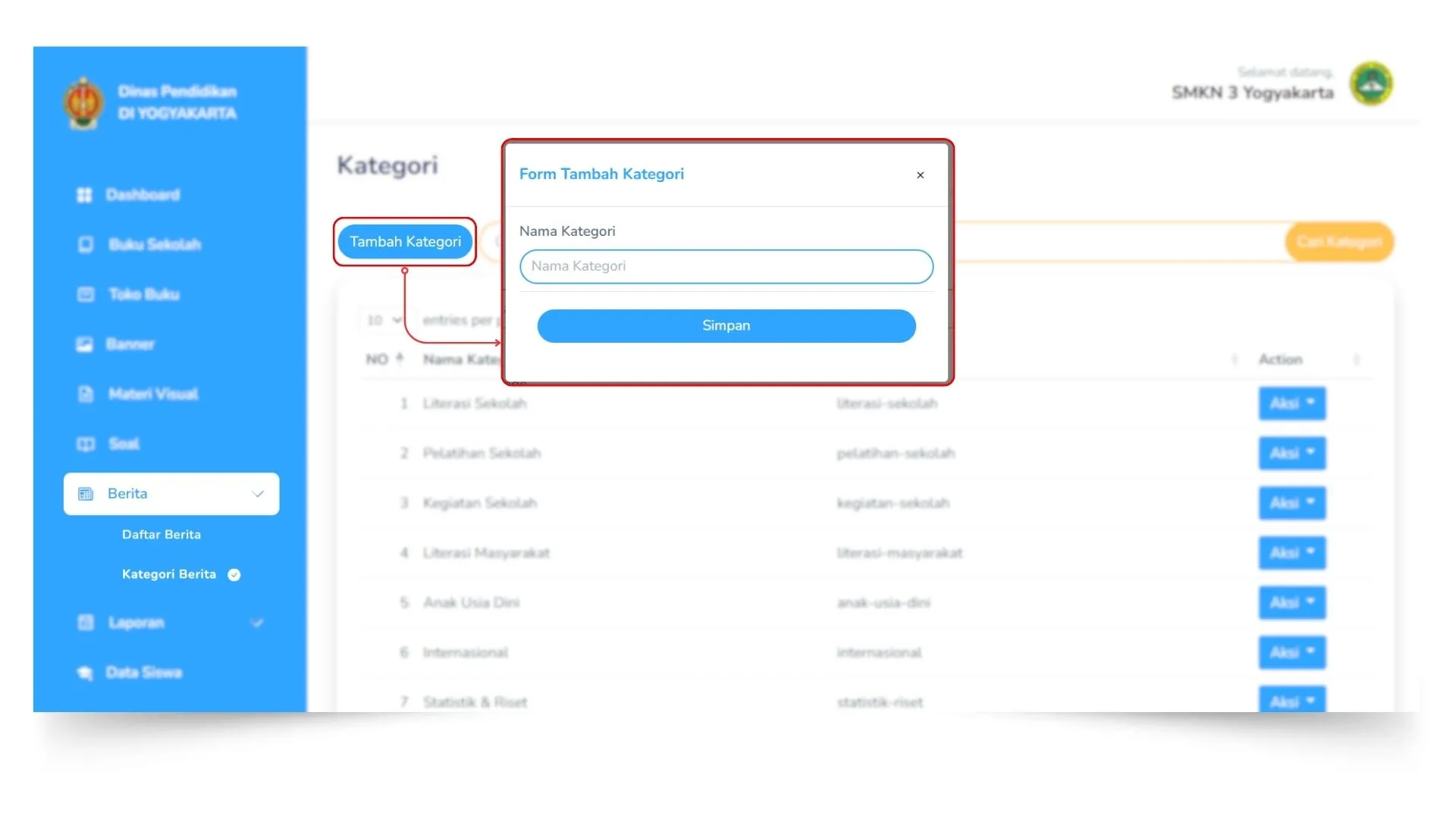Open the entries per page dropdown
The height and width of the screenshot is (819, 1456).
[x=384, y=320]
